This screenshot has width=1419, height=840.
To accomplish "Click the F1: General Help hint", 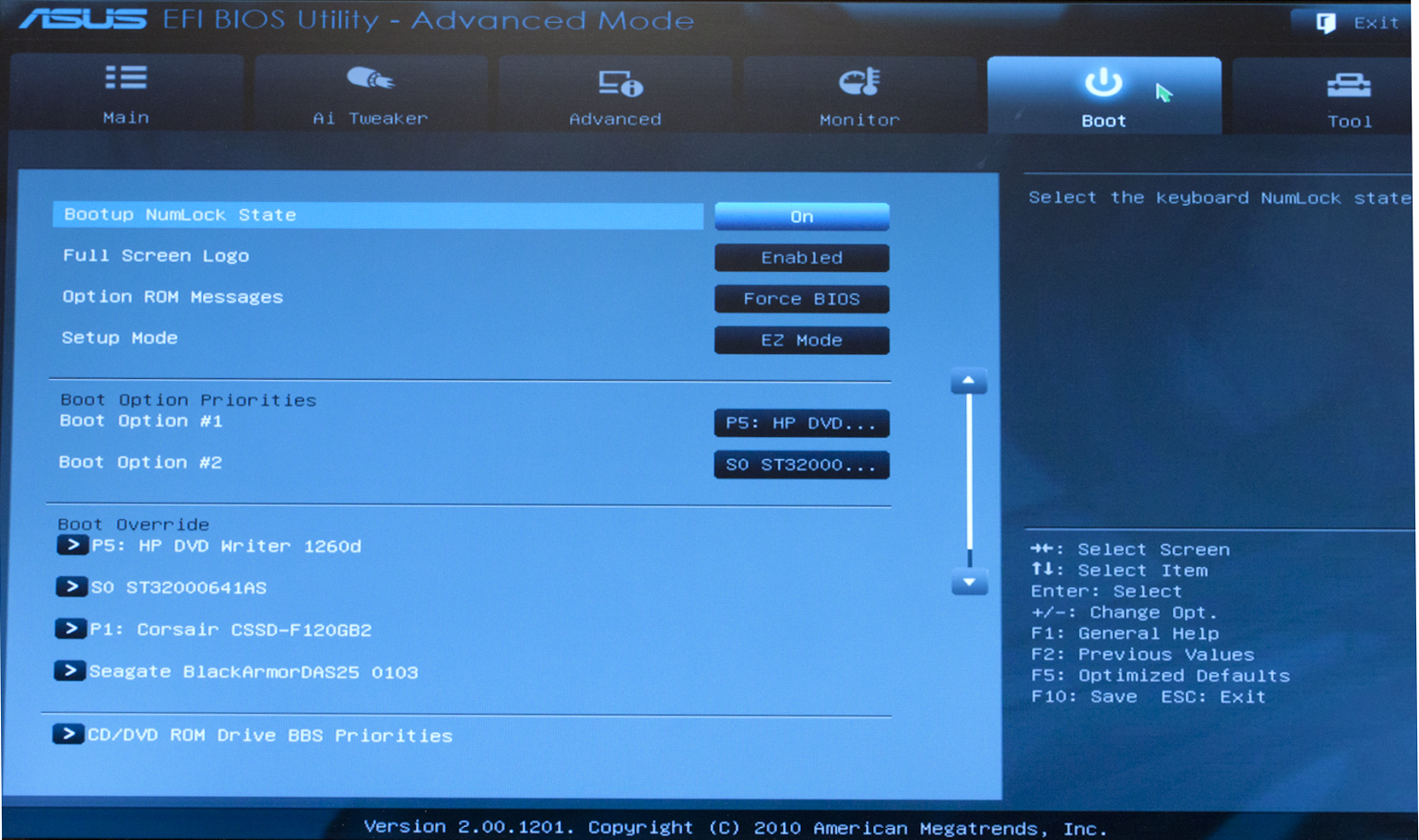I will click(1125, 633).
